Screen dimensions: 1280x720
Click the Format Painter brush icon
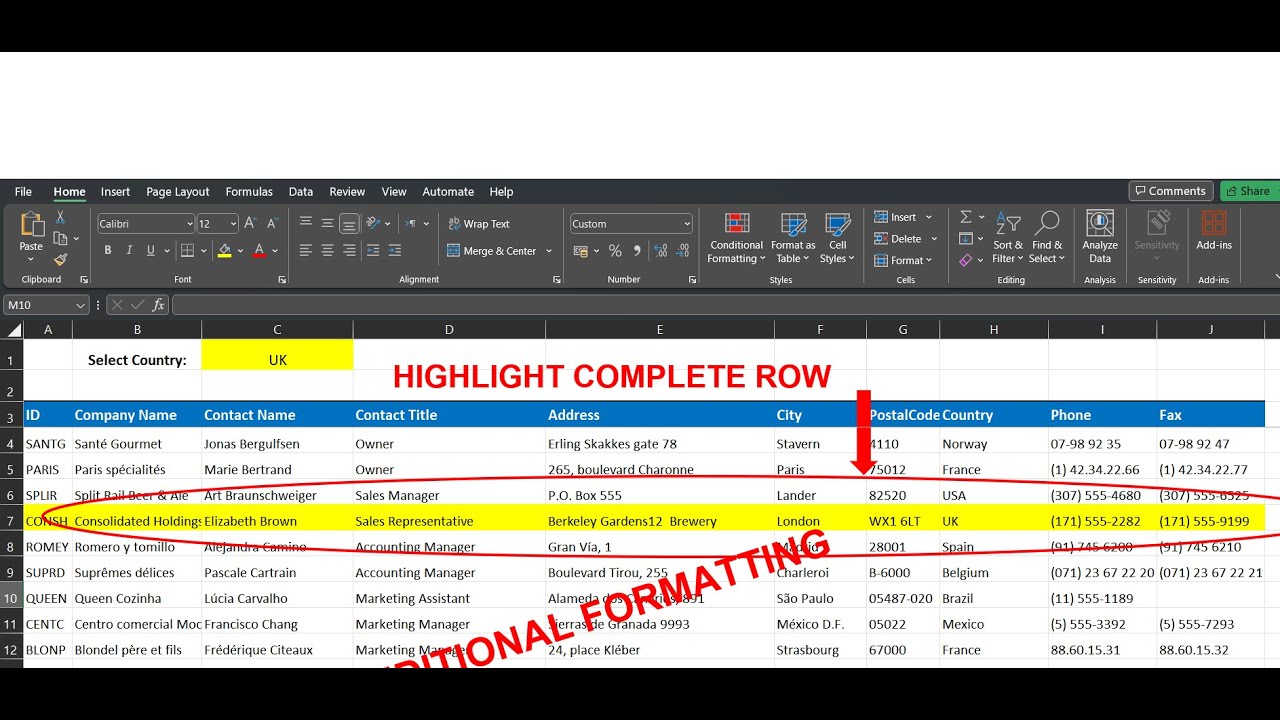point(60,259)
